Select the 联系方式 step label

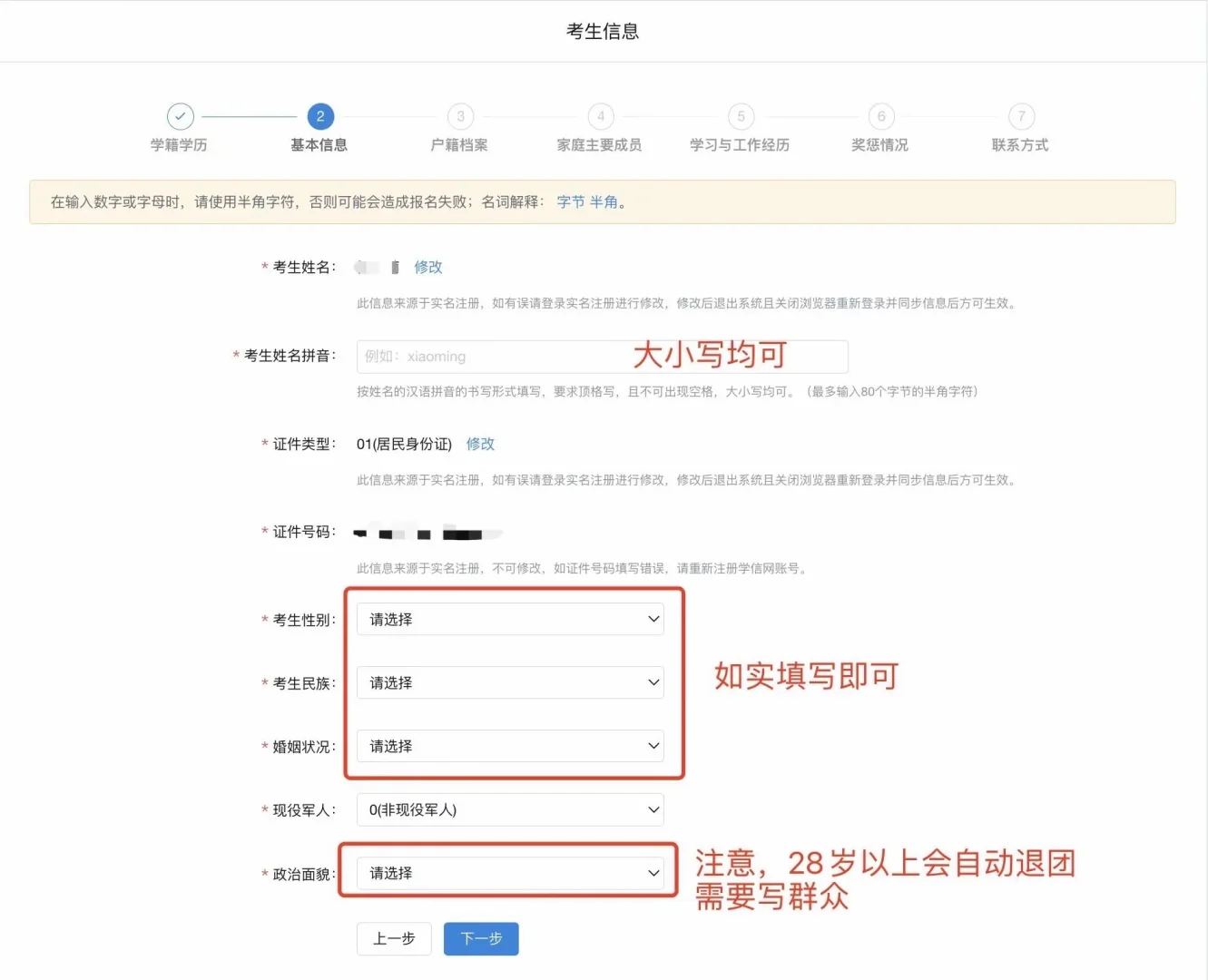(1020, 144)
